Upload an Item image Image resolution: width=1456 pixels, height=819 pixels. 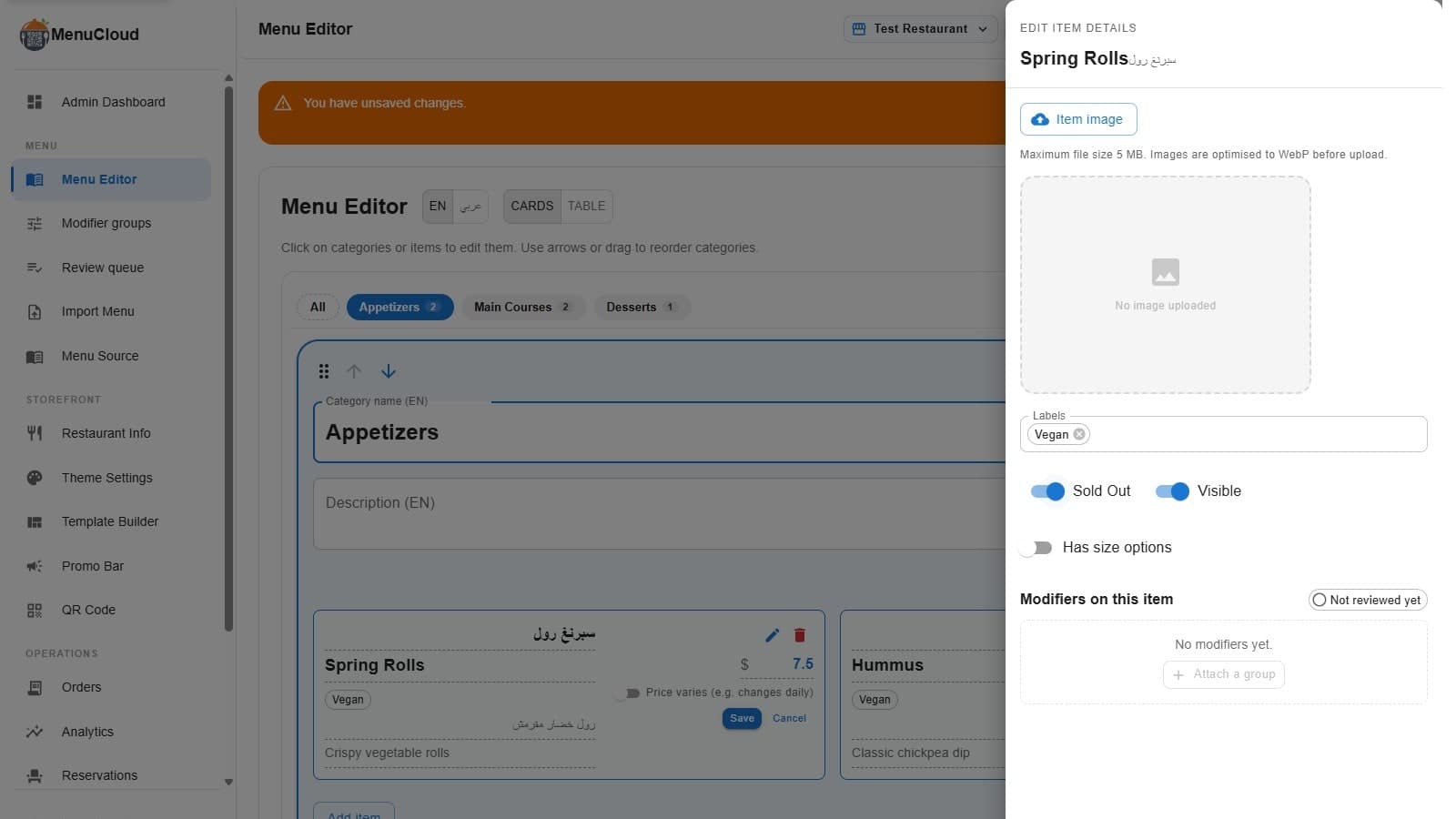point(1078,119)
